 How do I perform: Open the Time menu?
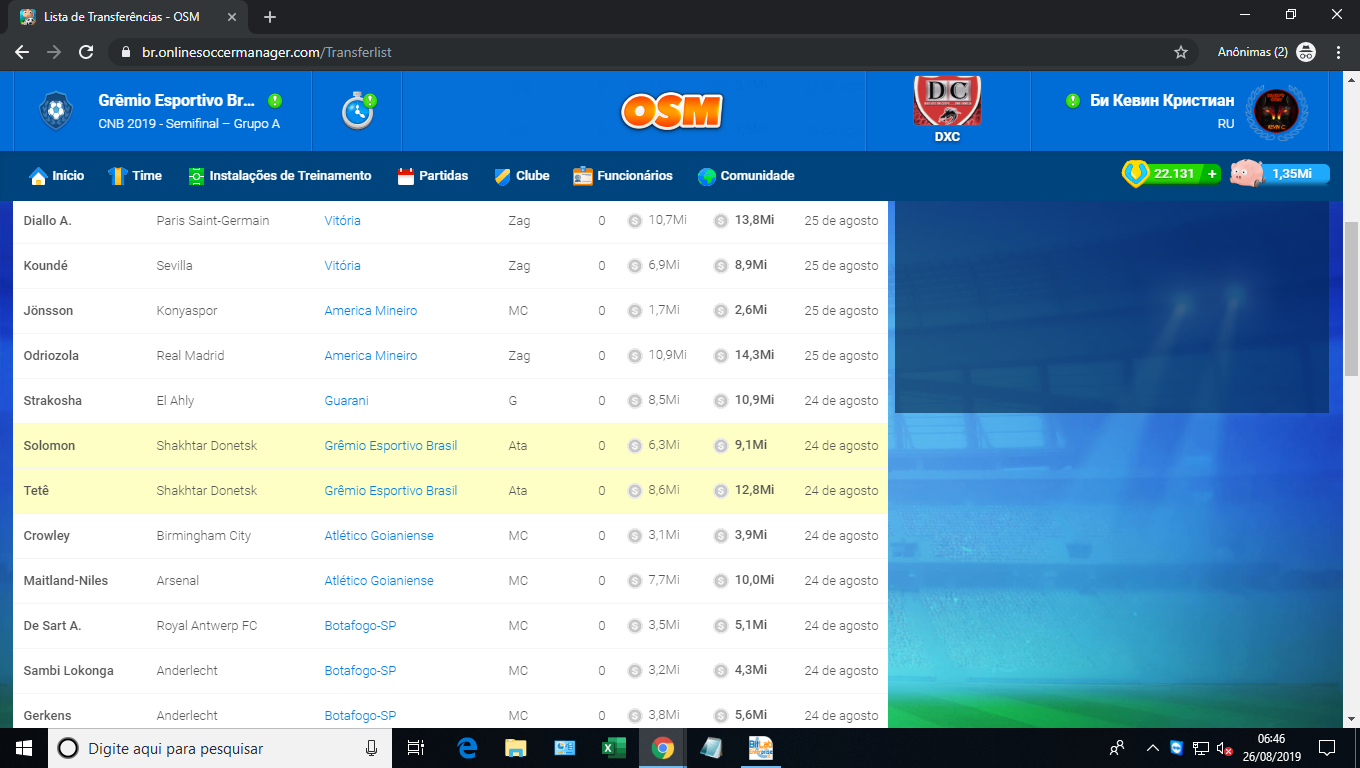click(135, 176)
